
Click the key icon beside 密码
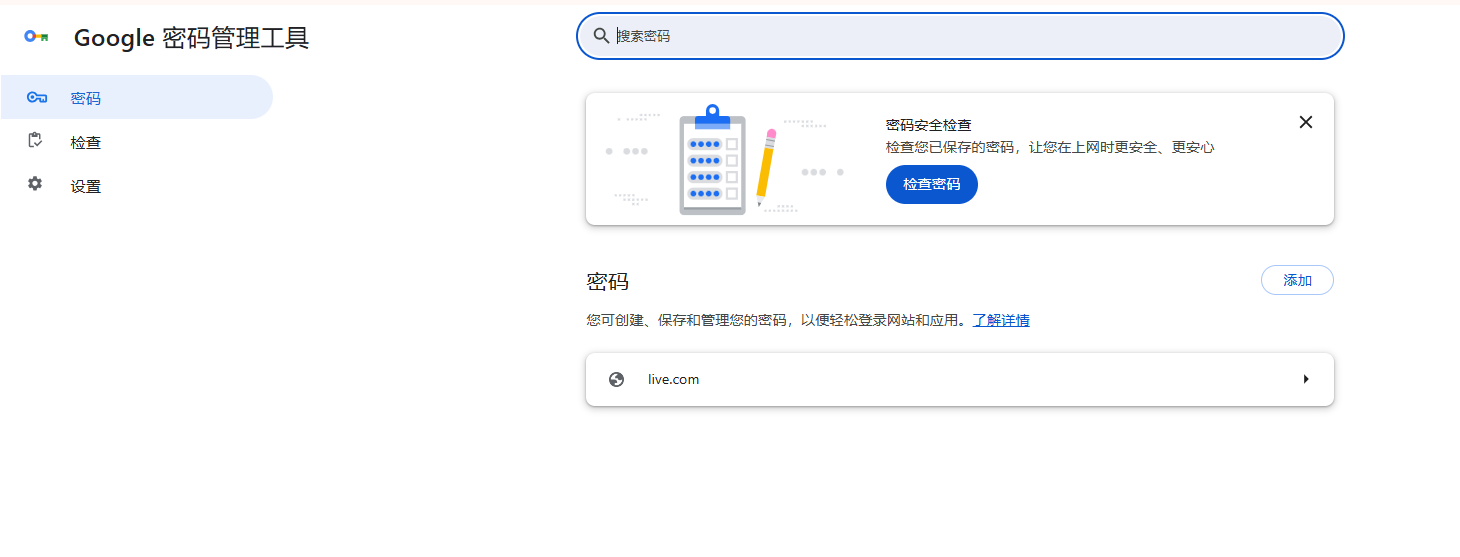tap(36, 98)
